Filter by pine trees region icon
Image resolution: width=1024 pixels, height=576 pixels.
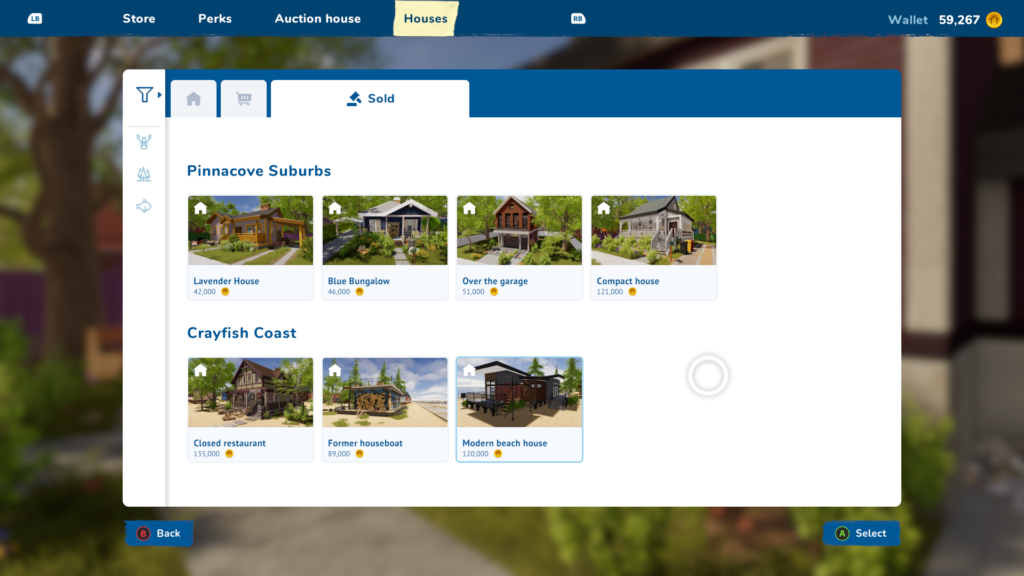[144, 174]
